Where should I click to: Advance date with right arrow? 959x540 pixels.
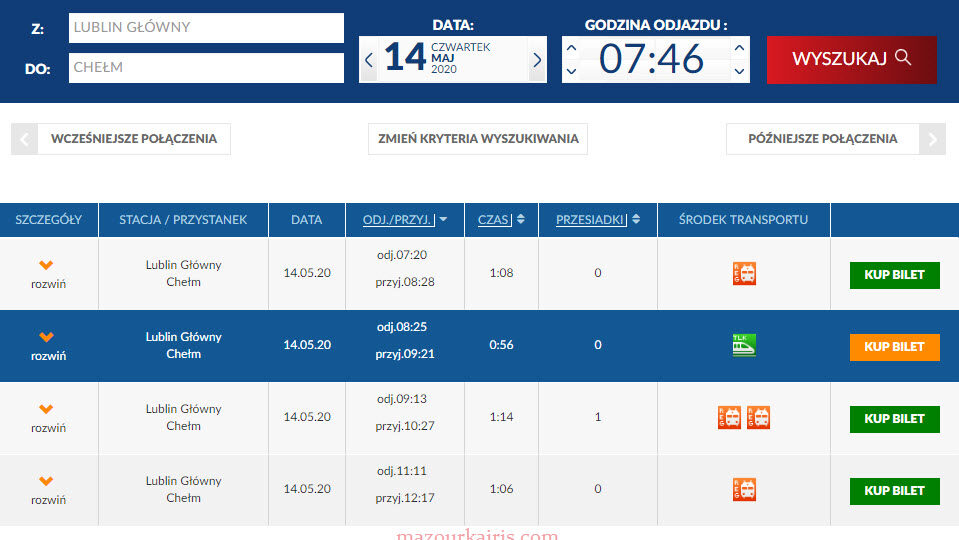click(x=537, y=60)
